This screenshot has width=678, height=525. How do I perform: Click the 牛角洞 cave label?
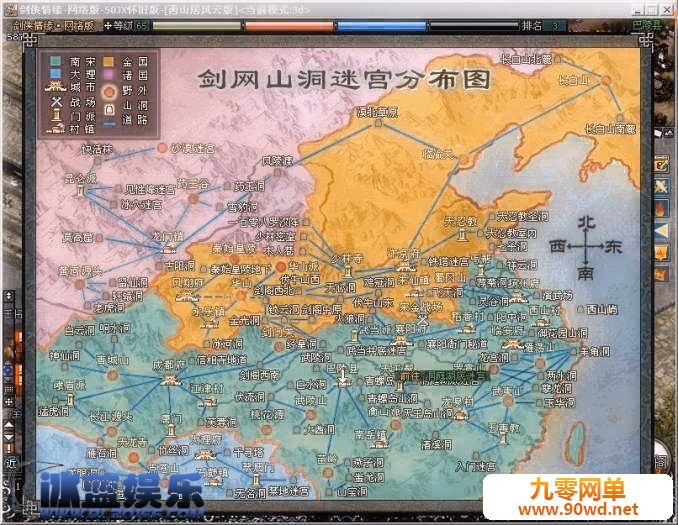(x=595, y=351)
